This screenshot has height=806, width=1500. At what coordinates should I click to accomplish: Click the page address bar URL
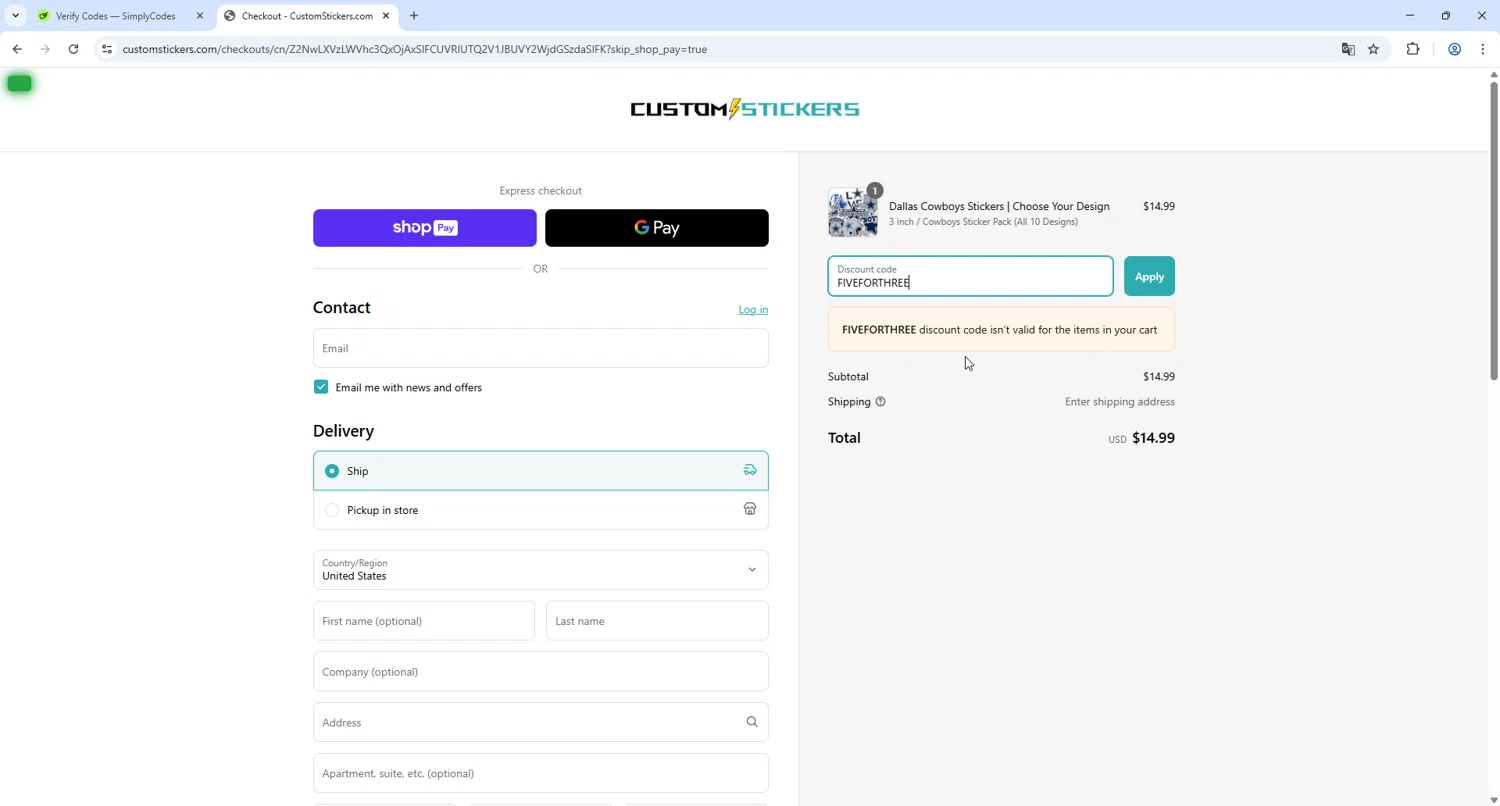tap(415, 49)
